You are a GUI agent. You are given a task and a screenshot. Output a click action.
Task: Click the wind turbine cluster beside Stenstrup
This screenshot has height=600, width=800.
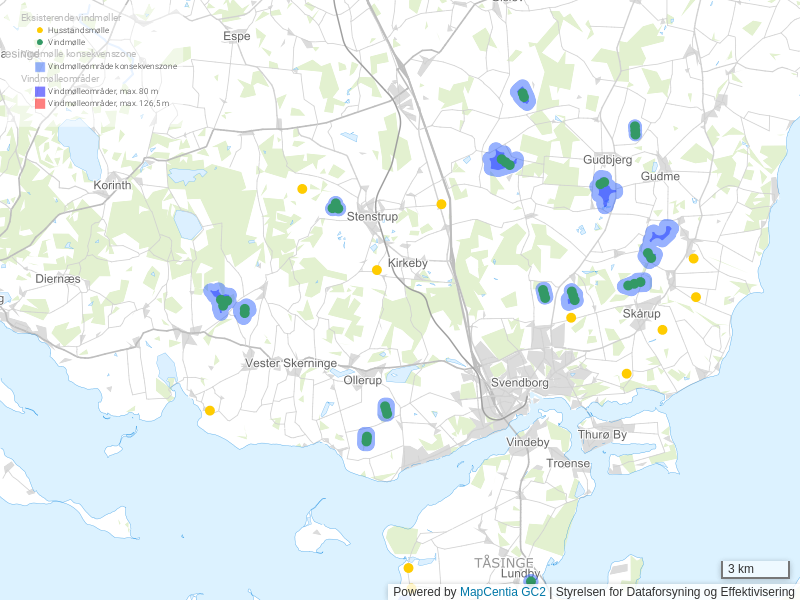tap(335, 206)
